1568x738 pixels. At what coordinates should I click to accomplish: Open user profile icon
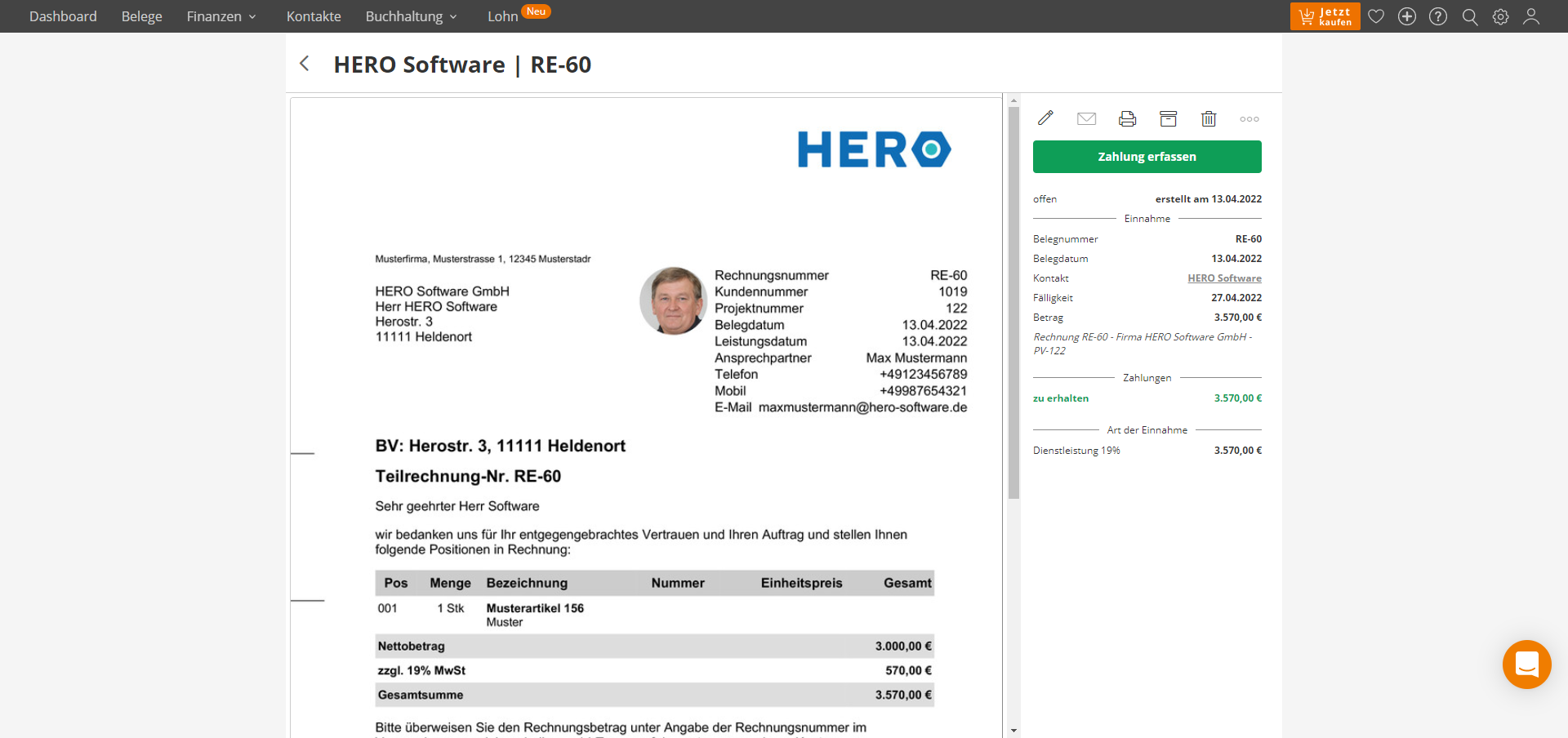[x=1531, y=16]
